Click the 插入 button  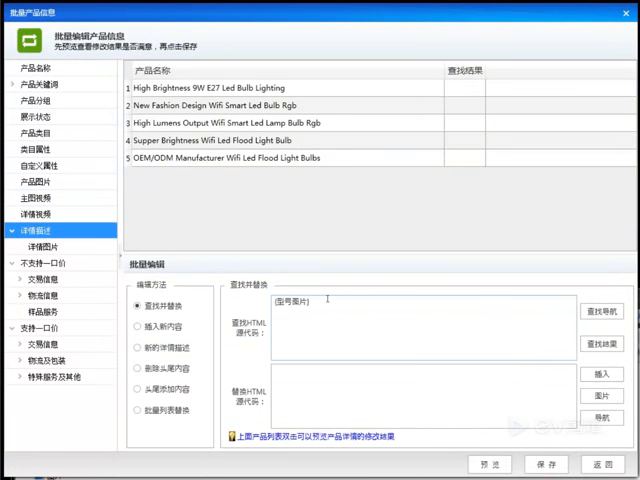[602, 374]
